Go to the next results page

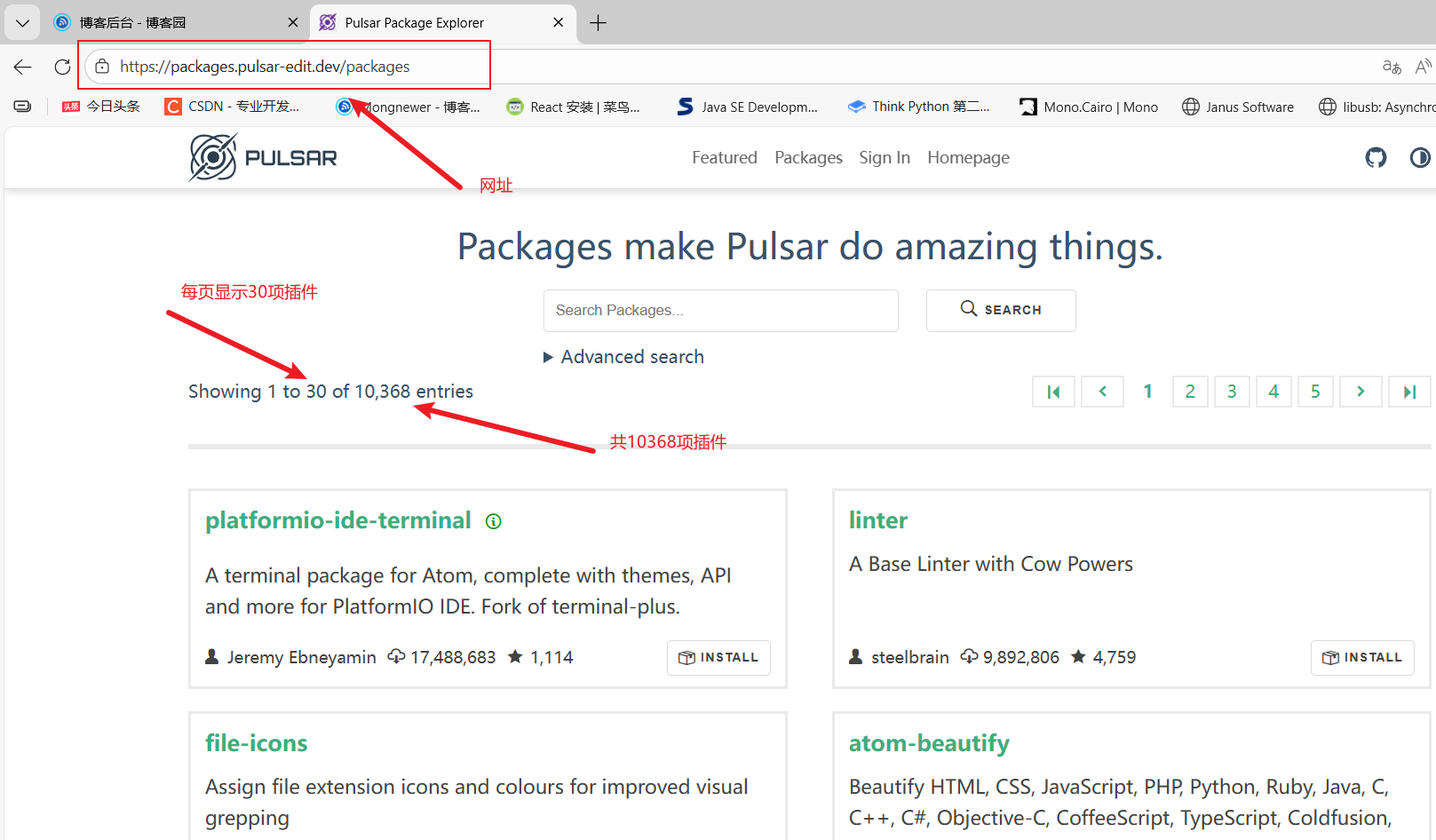(x=1361, y=392)
